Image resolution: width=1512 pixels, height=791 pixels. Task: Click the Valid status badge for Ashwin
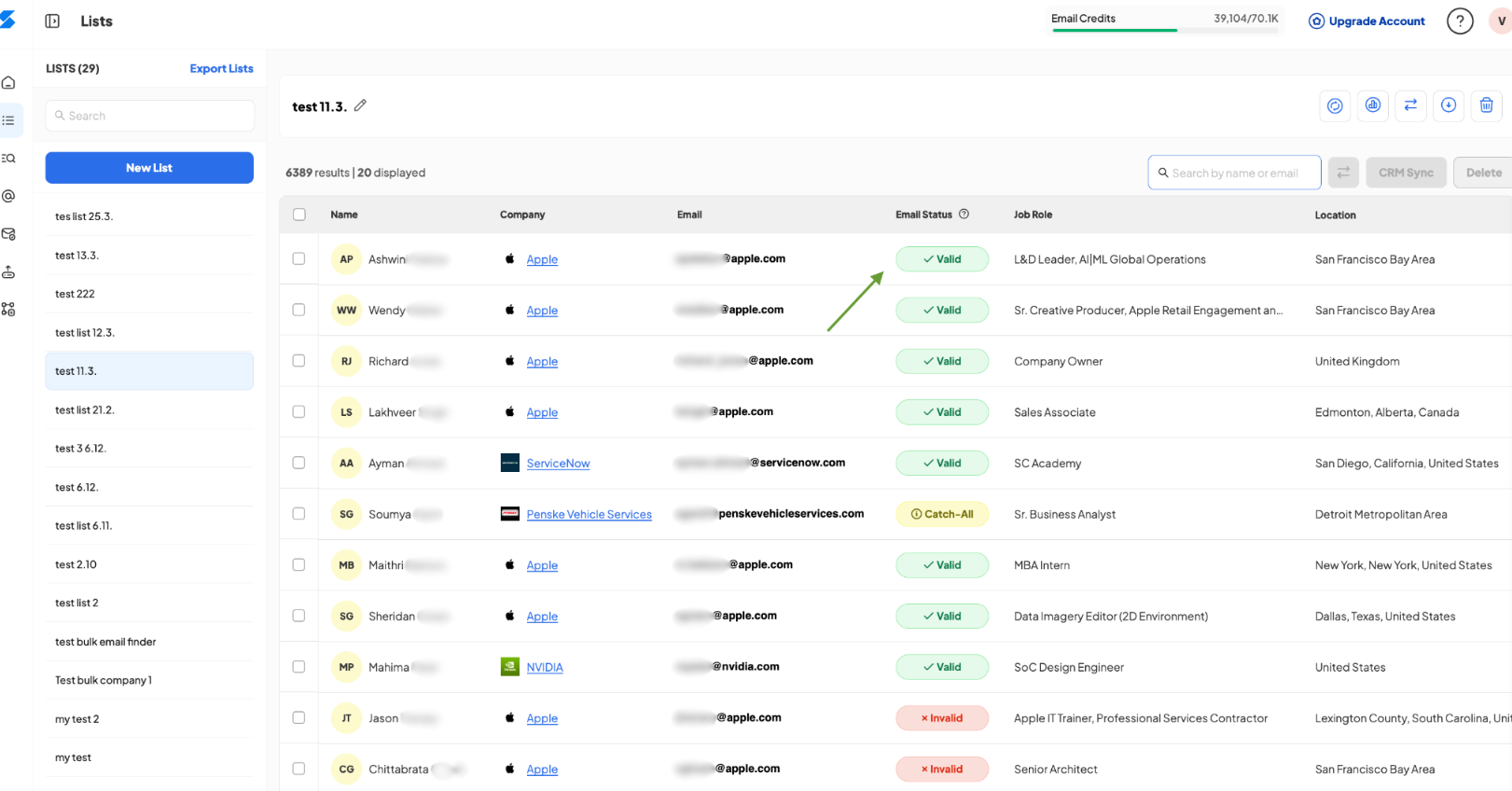942,259
